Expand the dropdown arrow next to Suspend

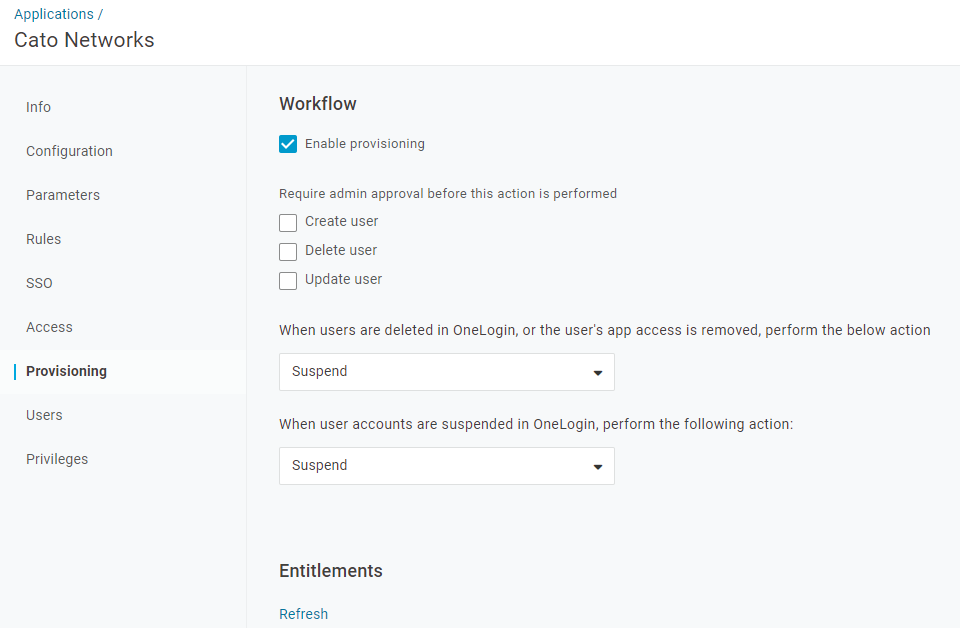click(x=598, y=371)
